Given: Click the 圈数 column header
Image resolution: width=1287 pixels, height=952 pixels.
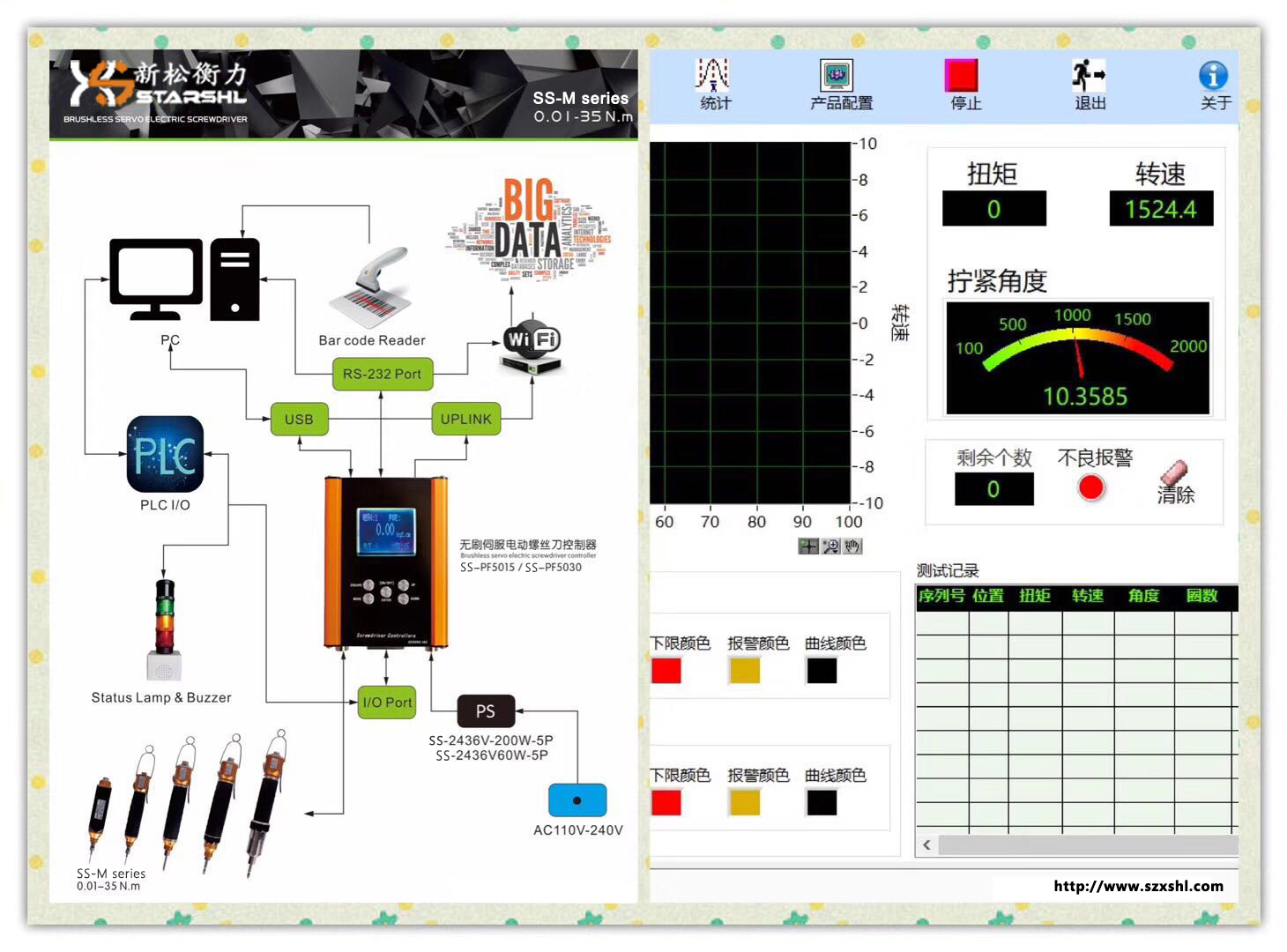Looking at the screenshot, I should [x=1201, y=596].
